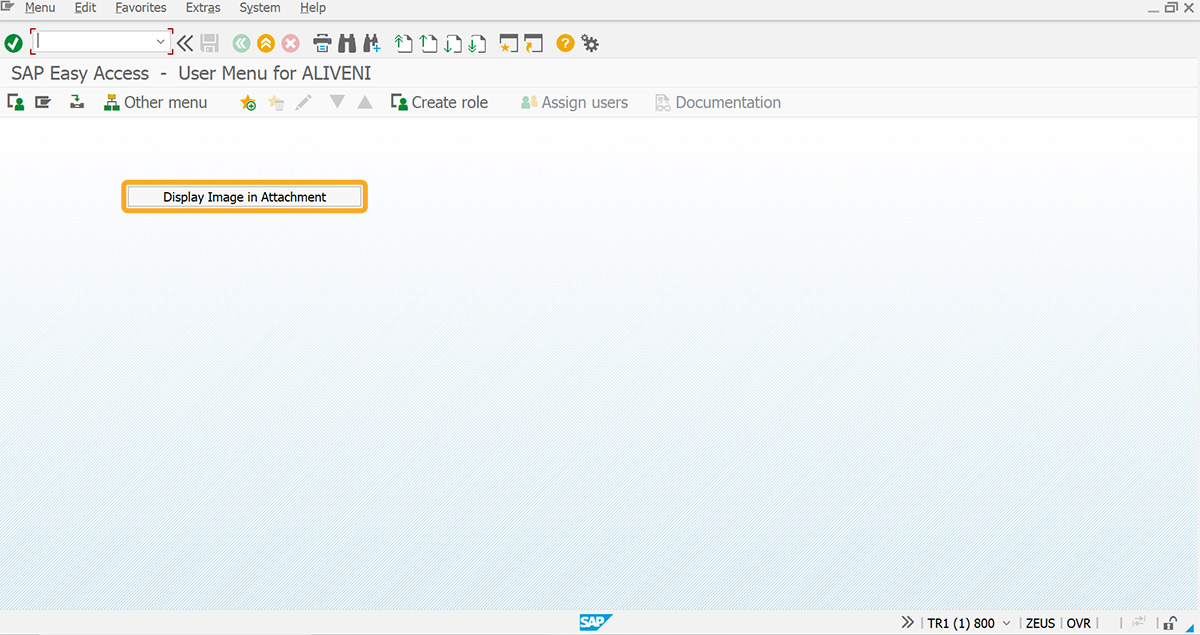
Task: Click the Create role button
Action: tap(439, 102)
